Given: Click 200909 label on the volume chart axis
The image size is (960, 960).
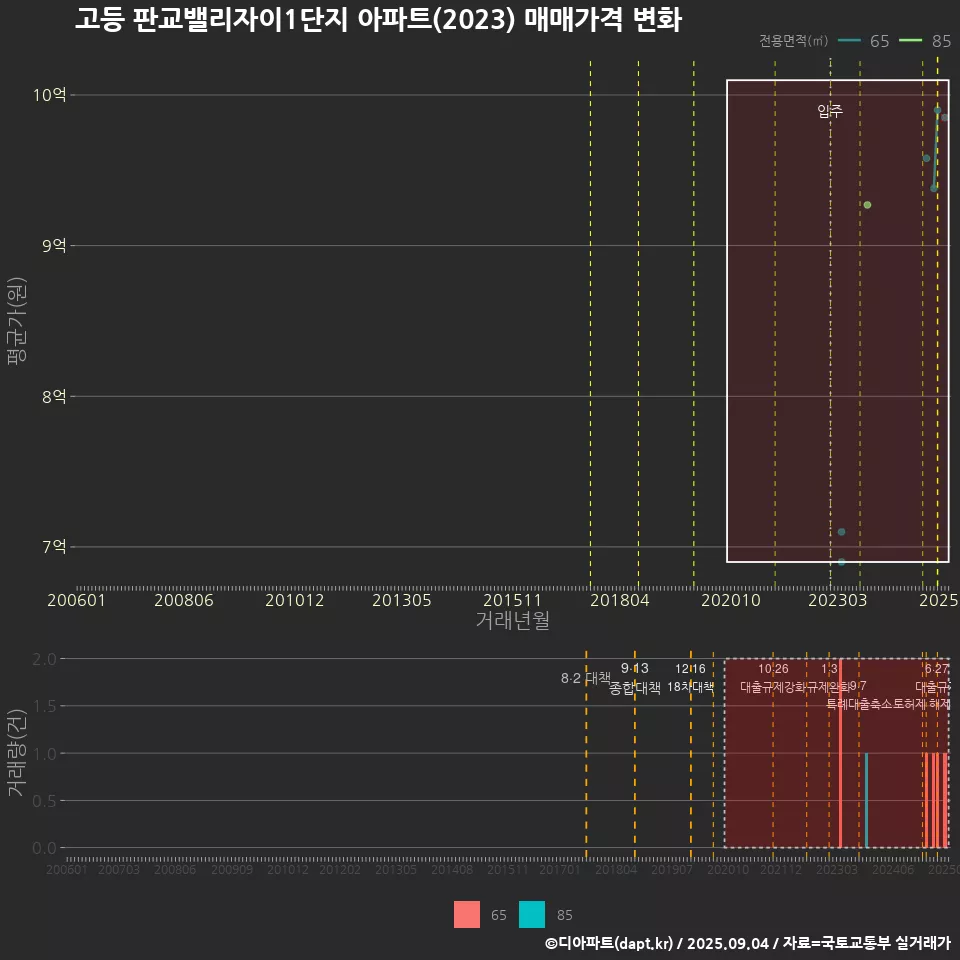Looking at the screenshot, I should tap(231, 869).
